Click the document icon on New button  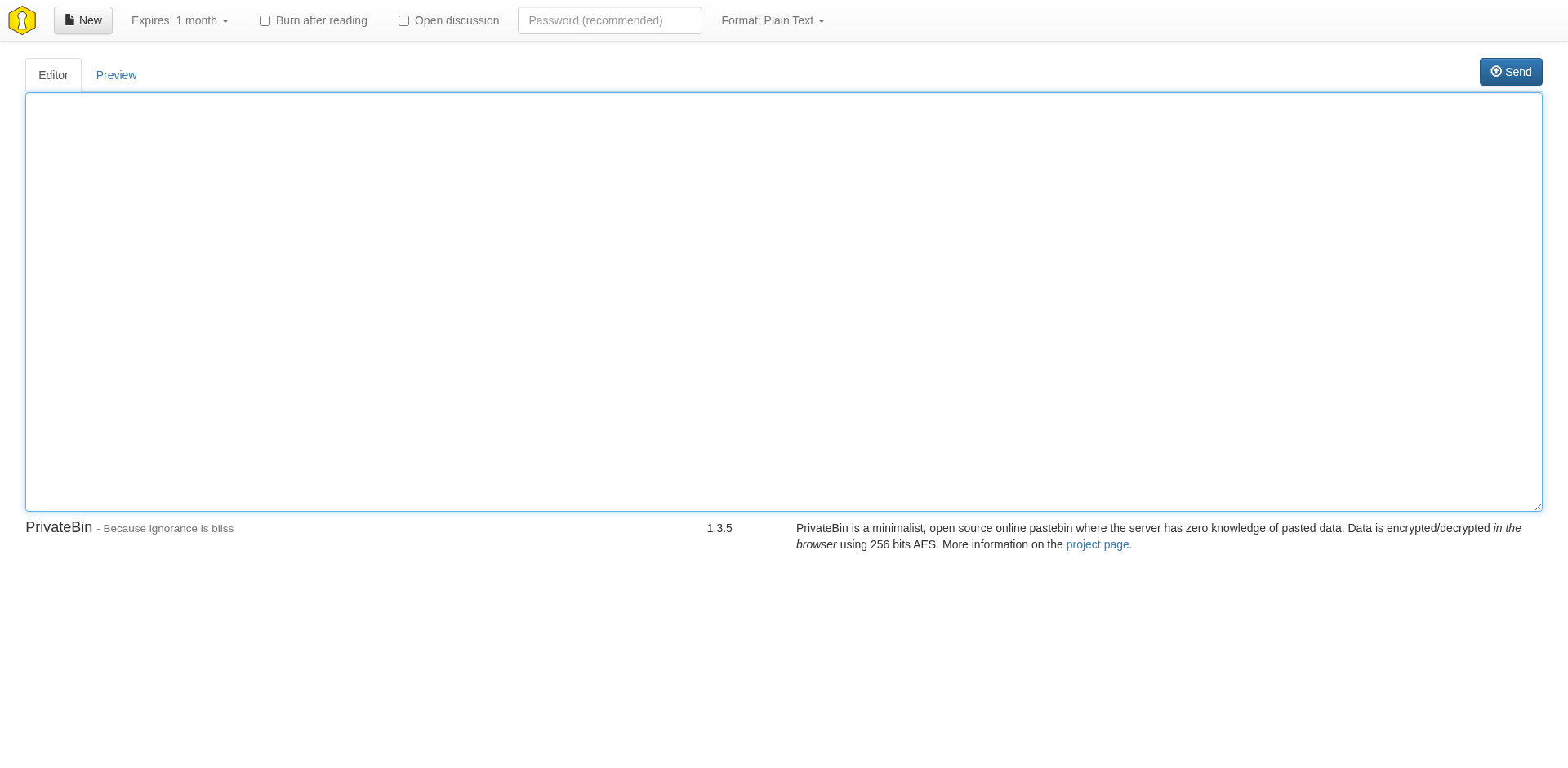point(69,20)
